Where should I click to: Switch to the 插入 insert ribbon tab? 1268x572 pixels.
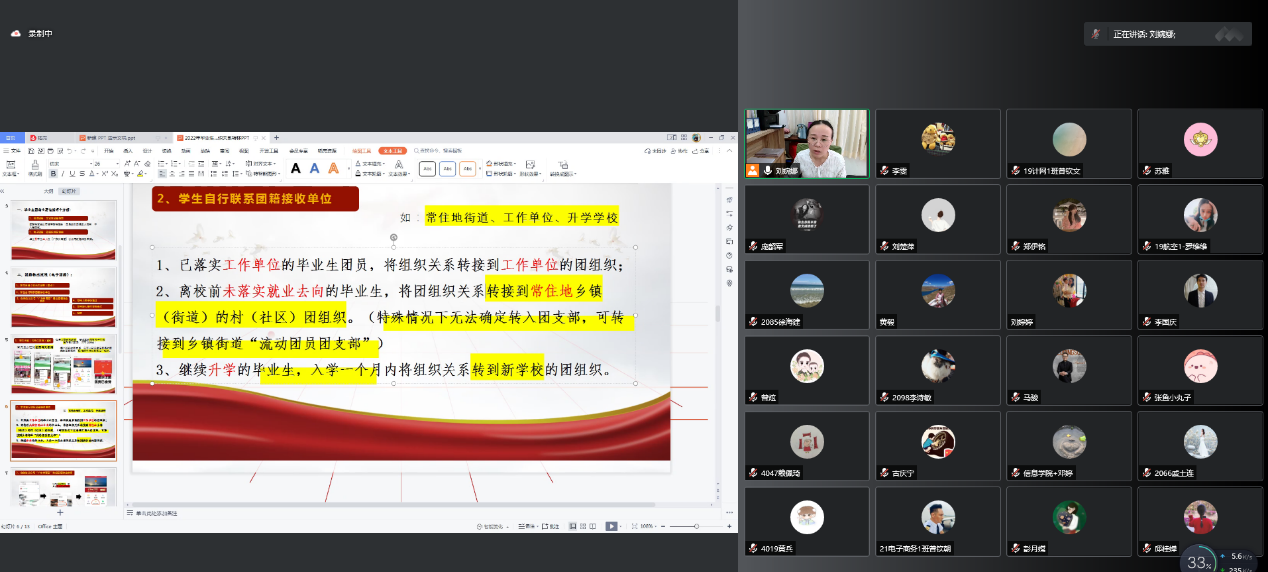[x=127, y=151]
